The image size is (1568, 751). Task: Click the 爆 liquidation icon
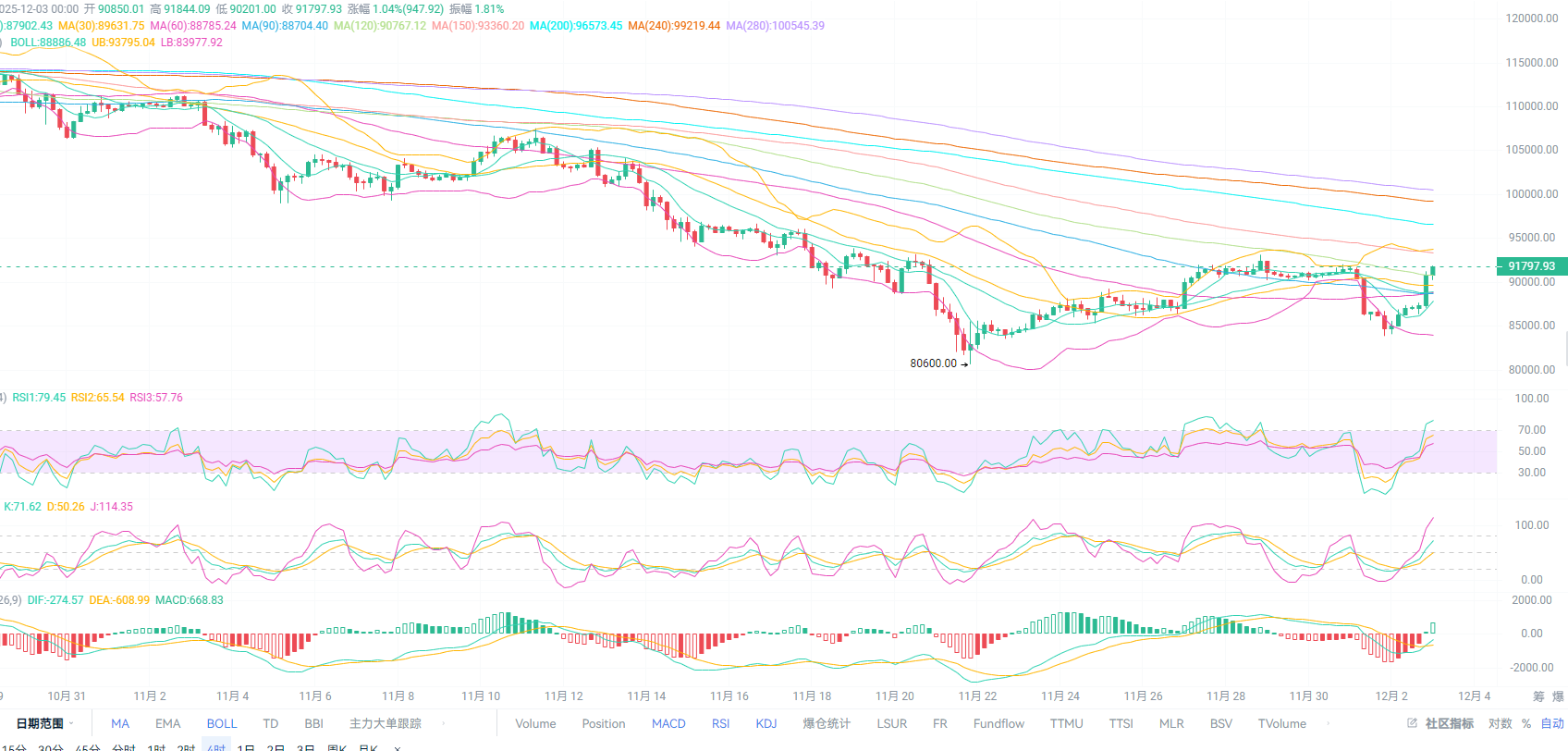pos(1558,696)
